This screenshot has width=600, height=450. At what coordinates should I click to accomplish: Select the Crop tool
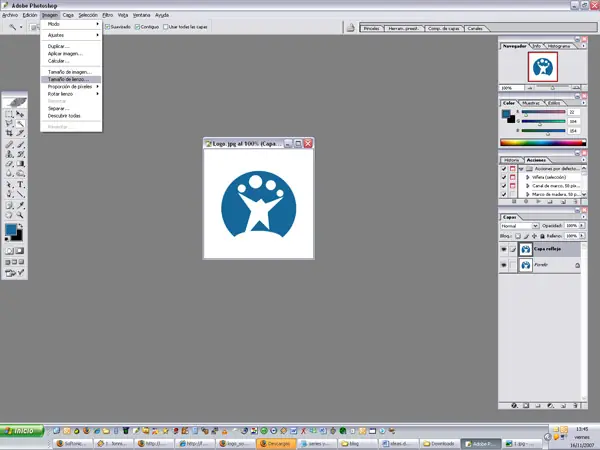click(x=9, y=133)
